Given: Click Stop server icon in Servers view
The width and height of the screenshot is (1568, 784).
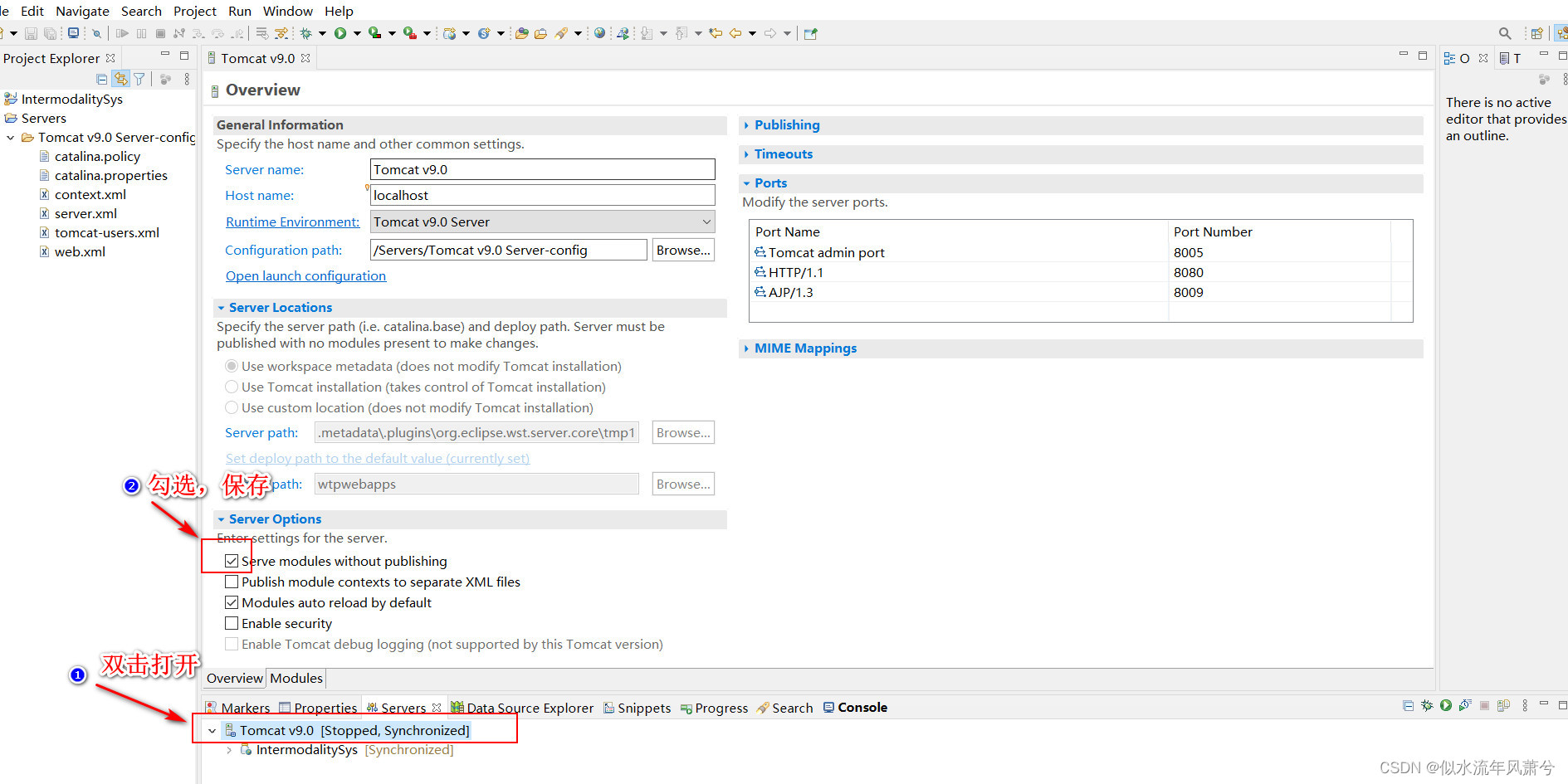Looking at the screenshot, I should 1484,706.
